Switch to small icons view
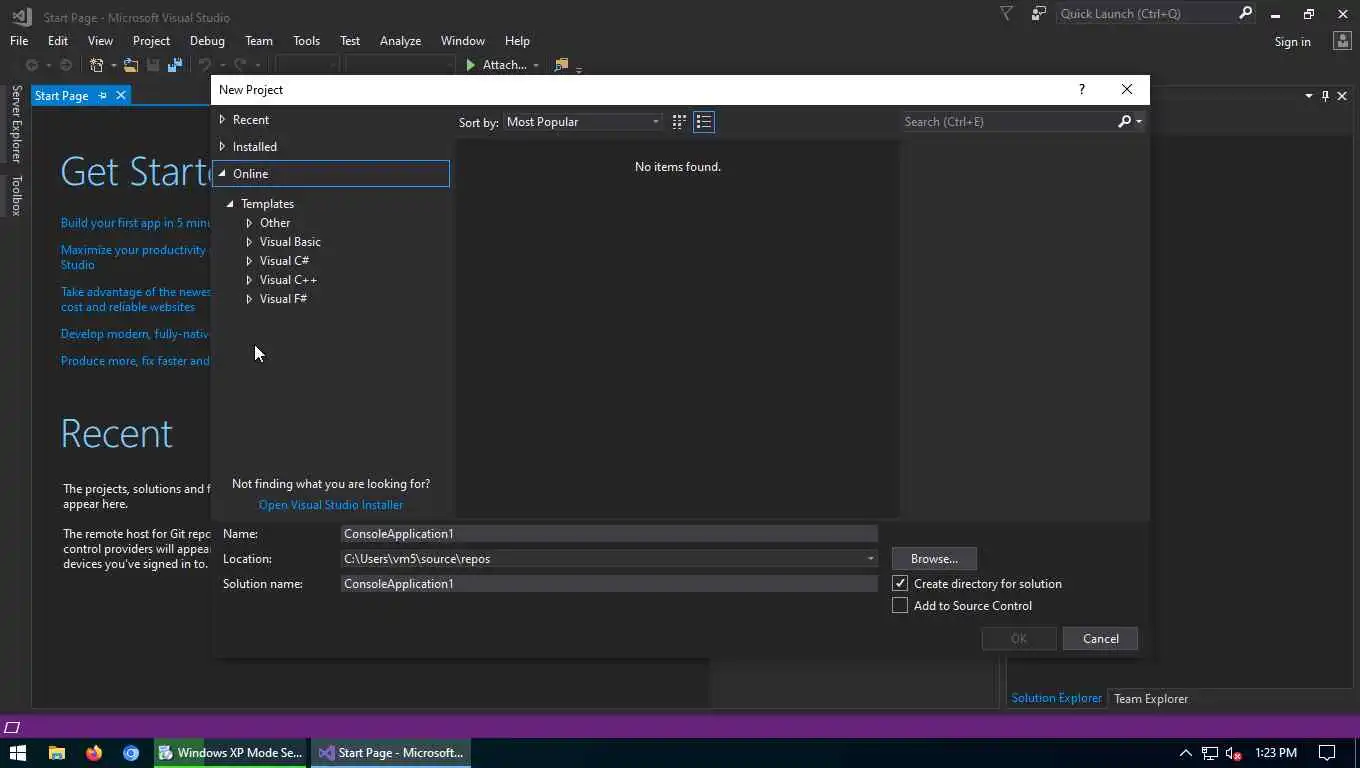 coord(679,122)
